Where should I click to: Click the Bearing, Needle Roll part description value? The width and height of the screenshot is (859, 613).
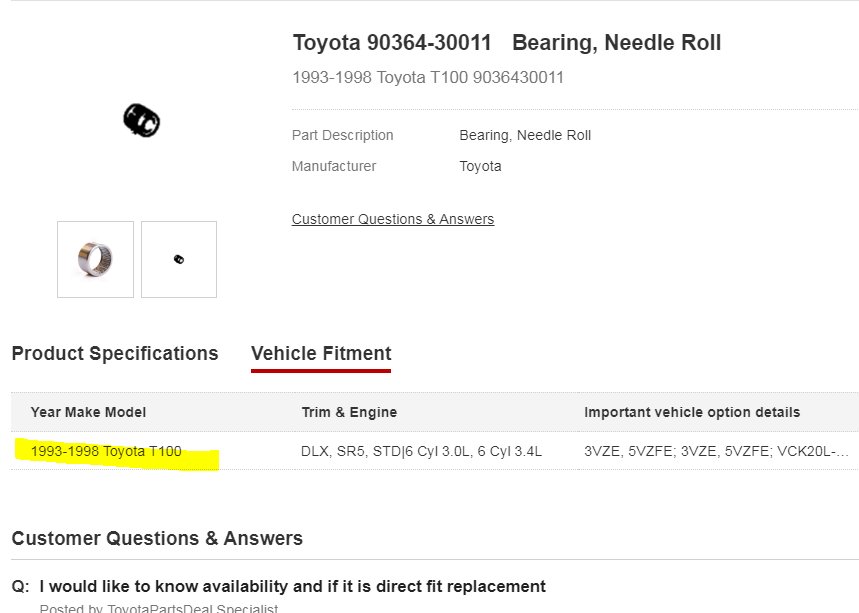click(x=525, y=135)
